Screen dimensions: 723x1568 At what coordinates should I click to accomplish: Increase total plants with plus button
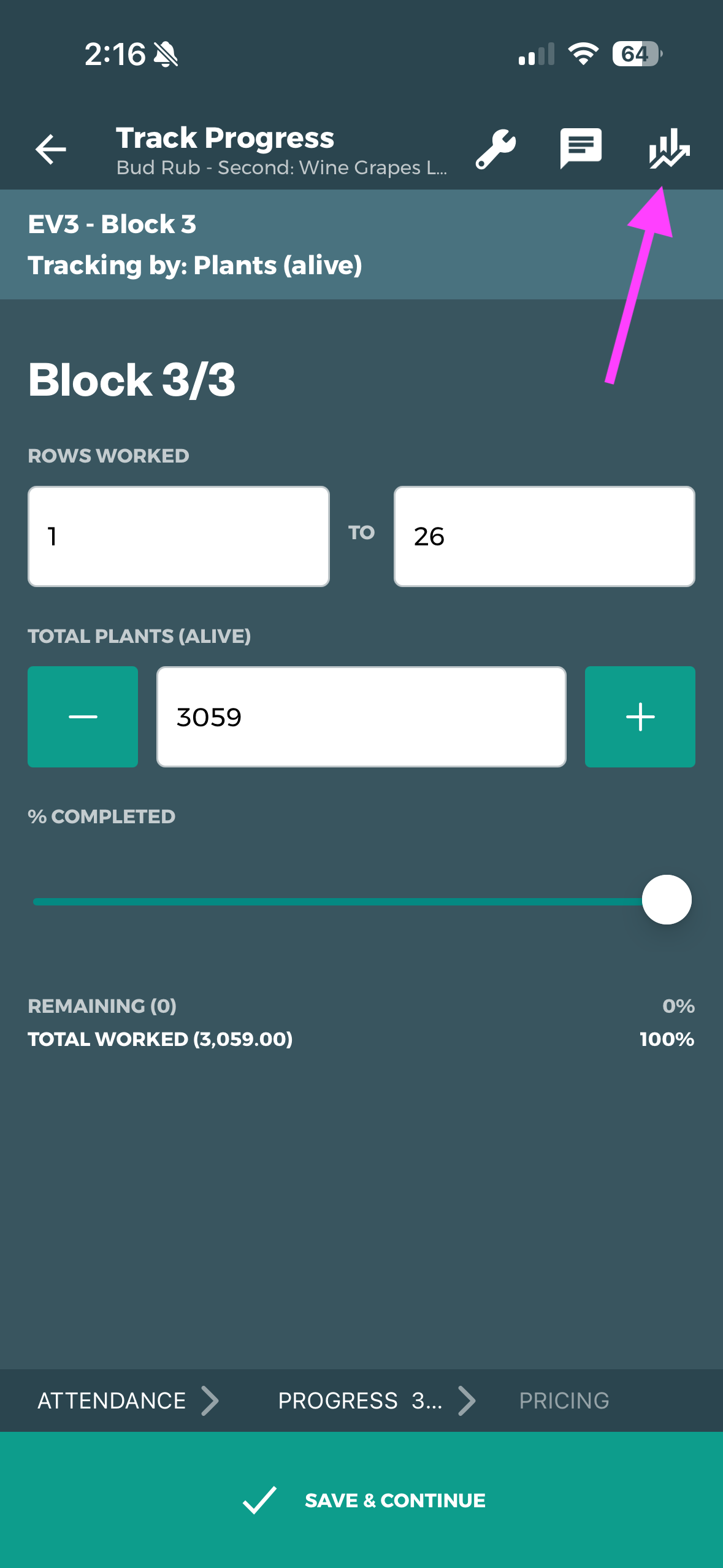click(640, 717)
